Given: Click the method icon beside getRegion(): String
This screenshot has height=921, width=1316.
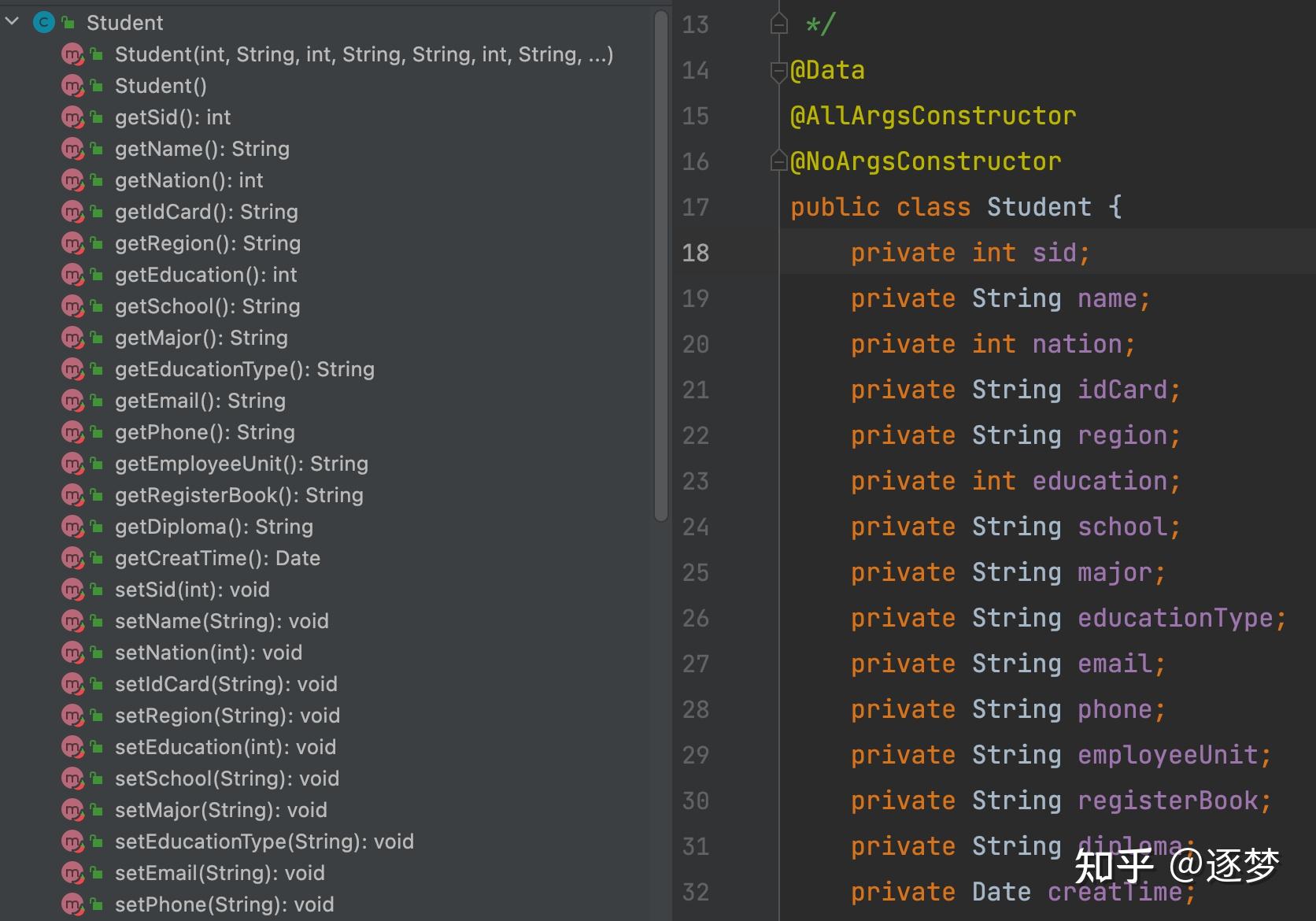Looking at the screenshot, I should [72, 243].
